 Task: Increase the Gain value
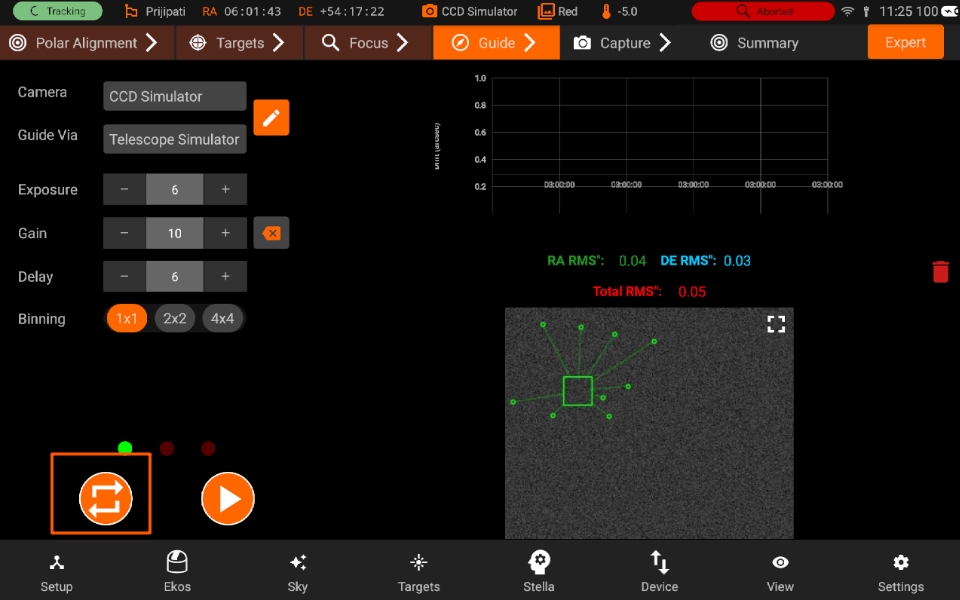[225, 233]
